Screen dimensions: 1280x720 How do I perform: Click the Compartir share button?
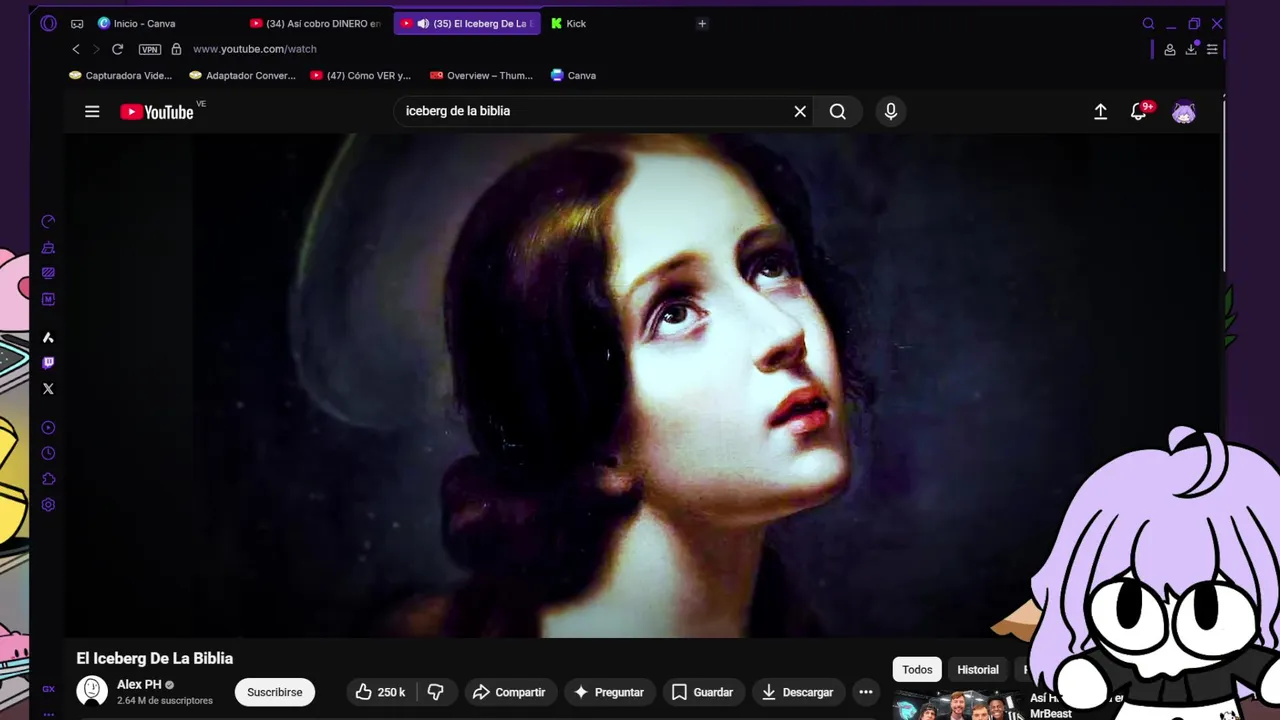pyautogui.click(x=509, y=692)
